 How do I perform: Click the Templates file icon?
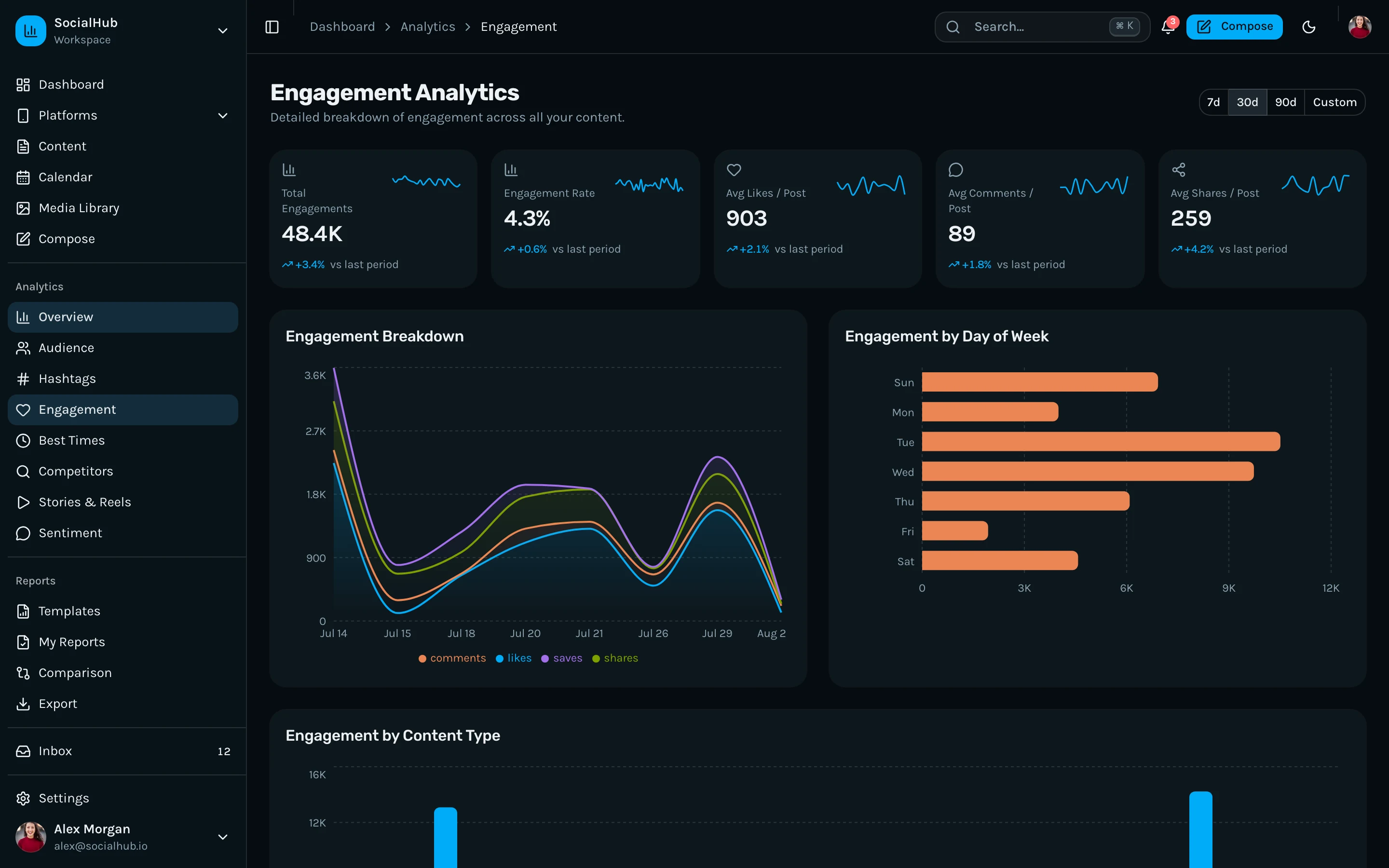coord(23,611)
